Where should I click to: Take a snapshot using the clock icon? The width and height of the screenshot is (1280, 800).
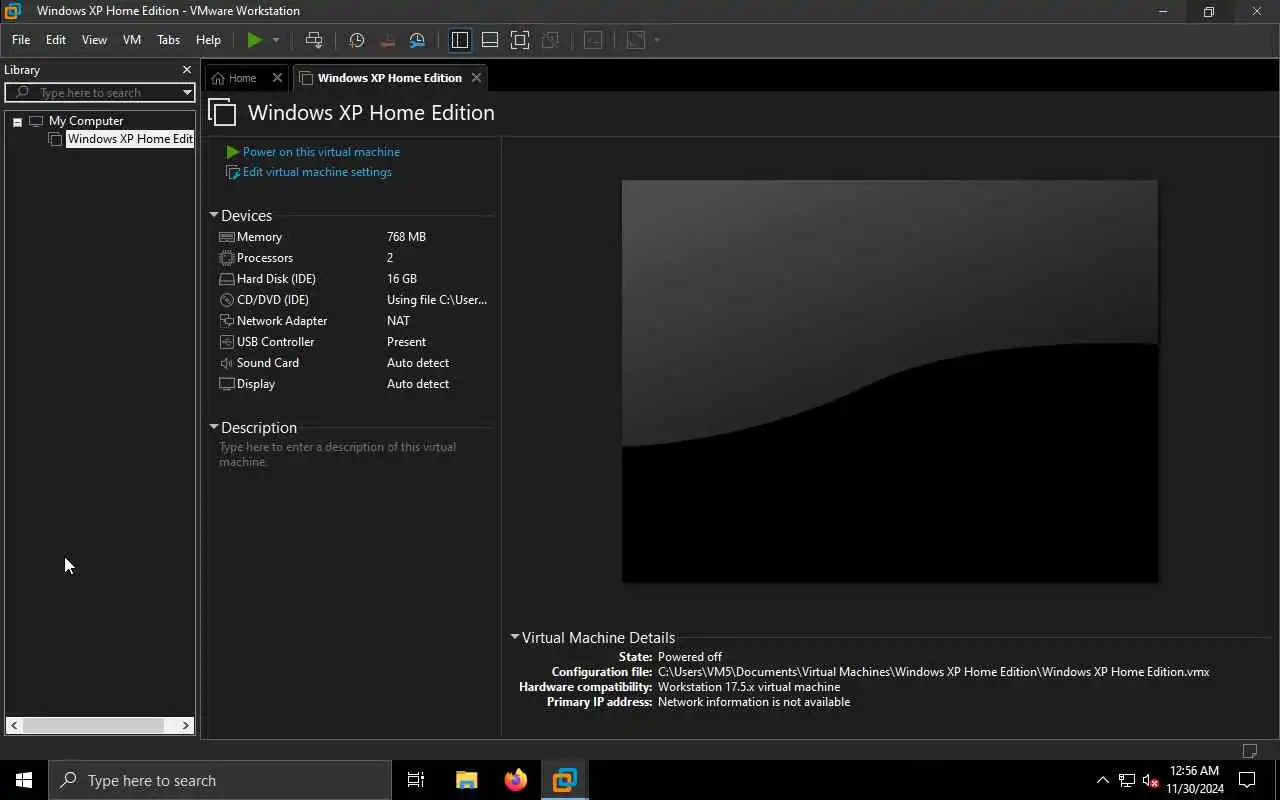pyautogui.click(x=356, y=40)
